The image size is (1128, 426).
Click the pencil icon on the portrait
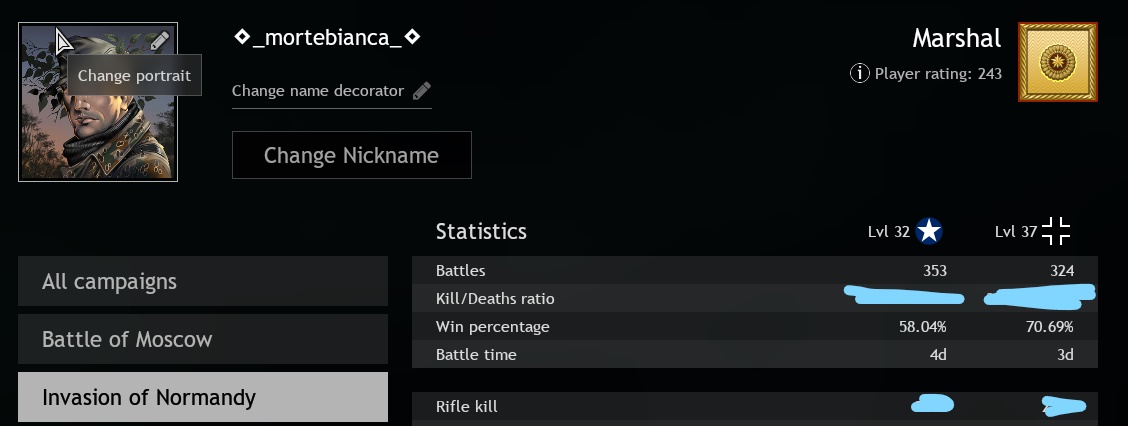[x=160, y=41]
